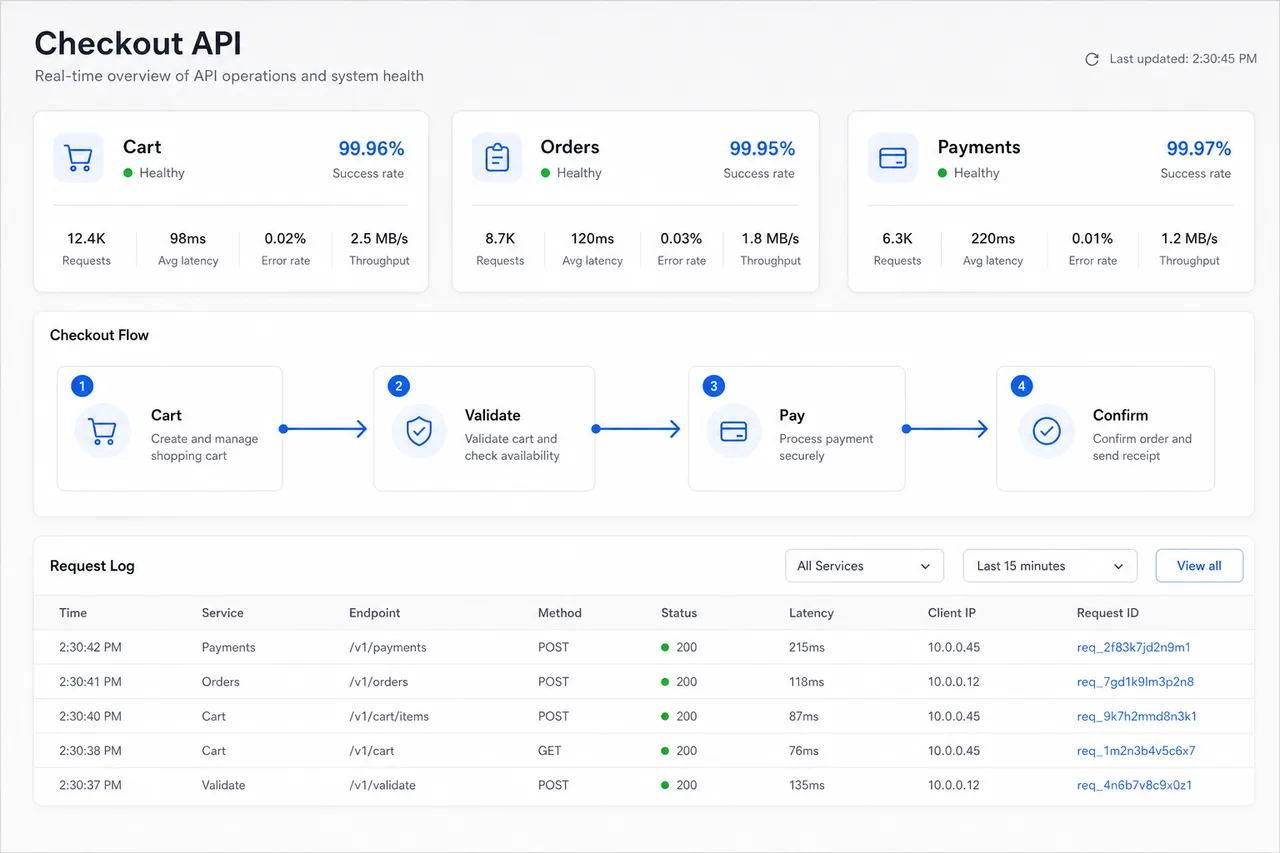Open request req_1m2n3b4v5c6x7
The height and width of the screenshot is (853, 1280).
[x=1136, y=751]
